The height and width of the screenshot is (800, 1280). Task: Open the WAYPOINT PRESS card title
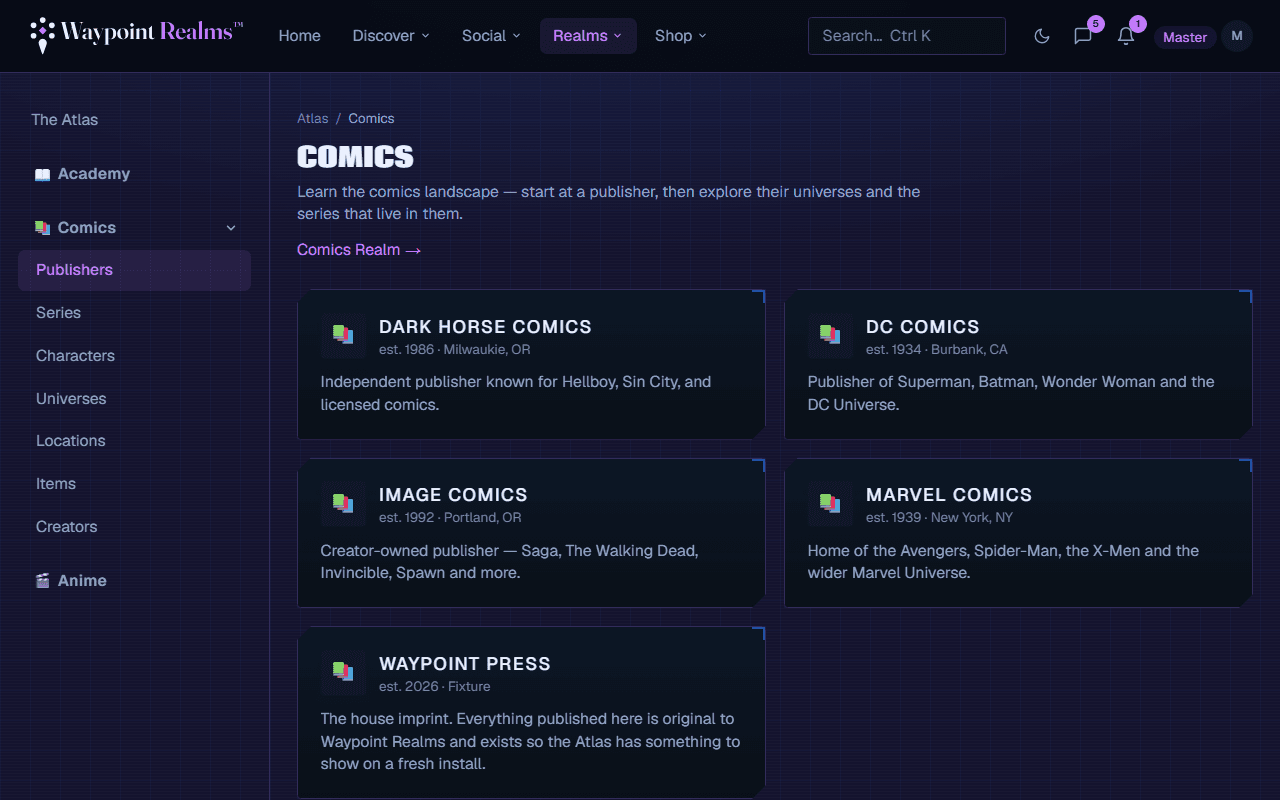(x=465, y=664)
